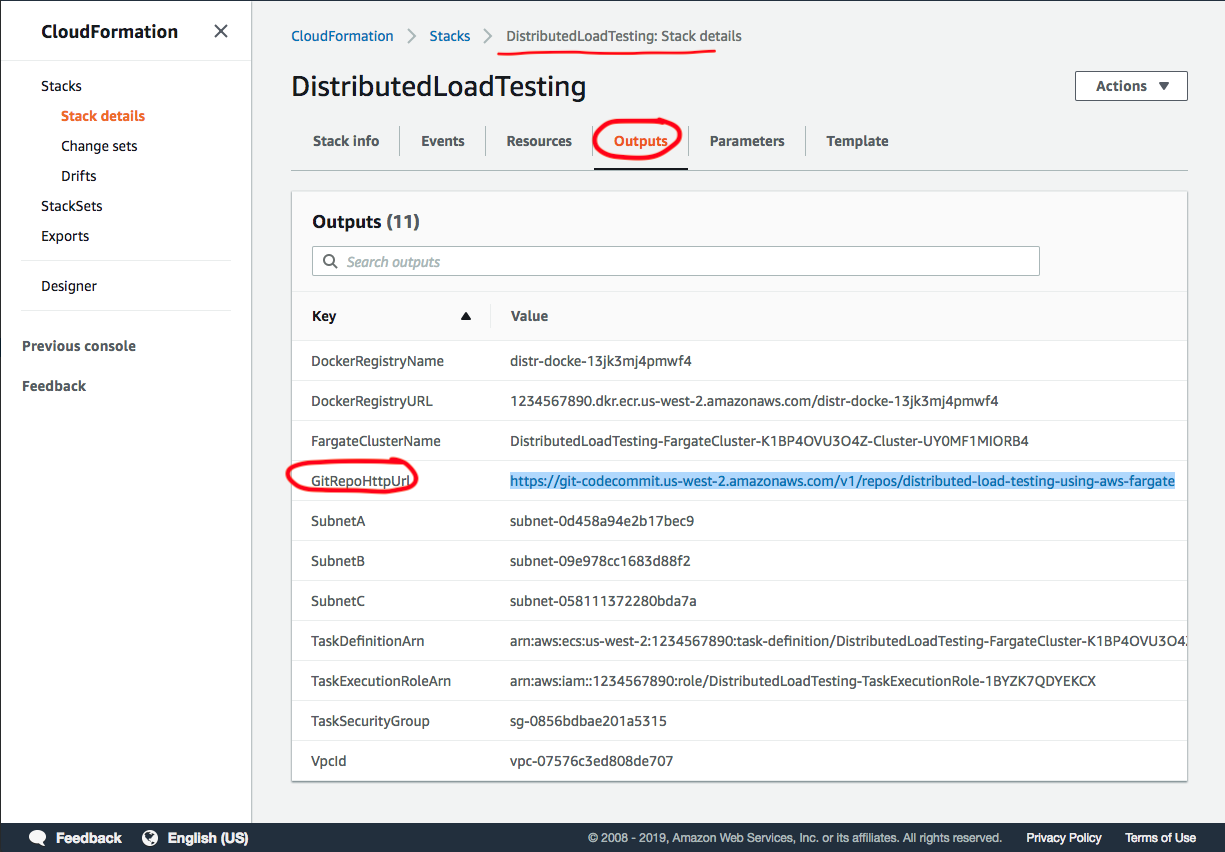Click the footer Feedback text
Viewport: 1225px width, 852px height.
89,838
